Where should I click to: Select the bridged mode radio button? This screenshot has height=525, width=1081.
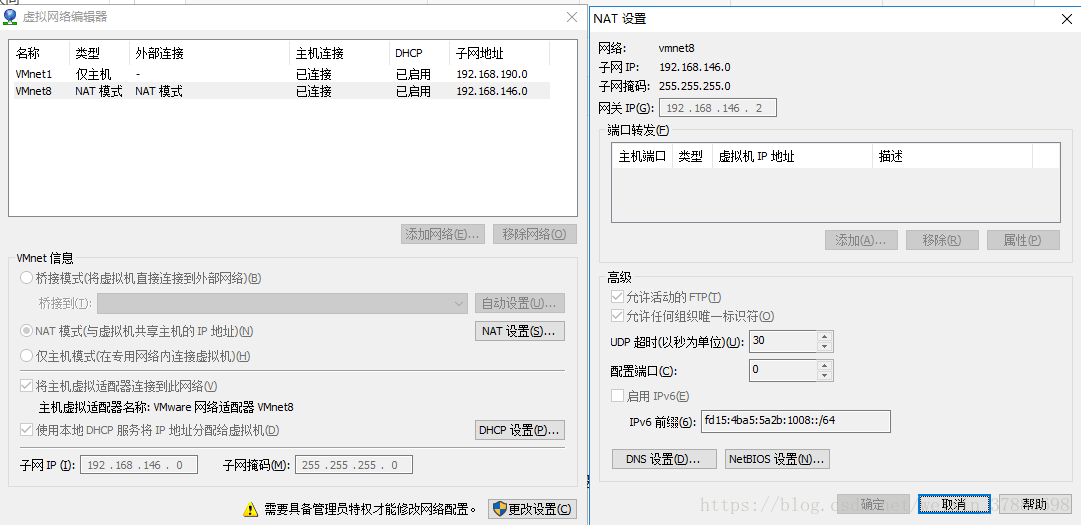pos(26,278)
